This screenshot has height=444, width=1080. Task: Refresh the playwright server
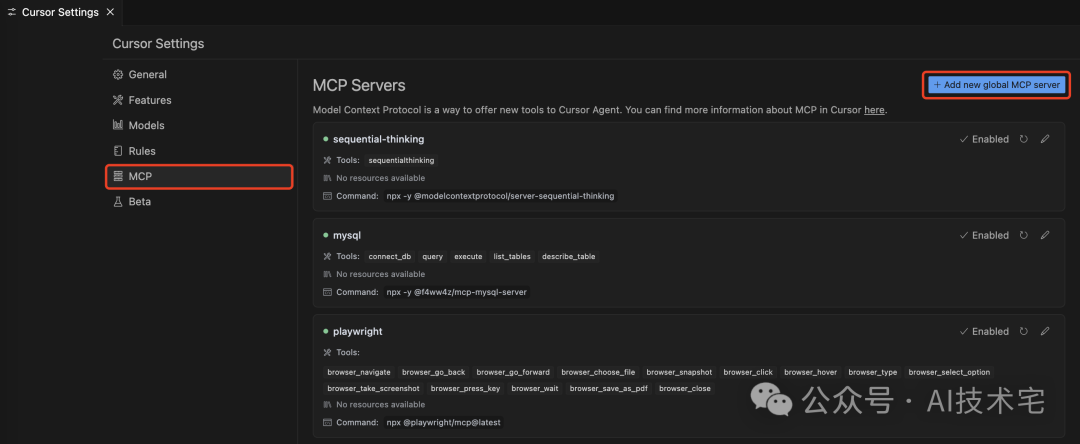point(1024,331)
